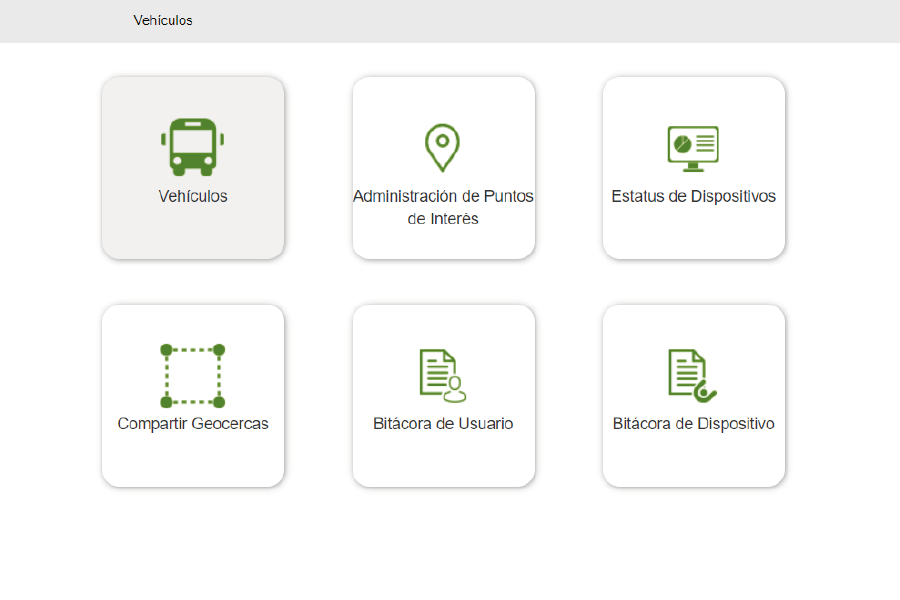900x600 pixels.
Task: Open Administración de Puntos de Interés label
Action: tap(443, 207)
